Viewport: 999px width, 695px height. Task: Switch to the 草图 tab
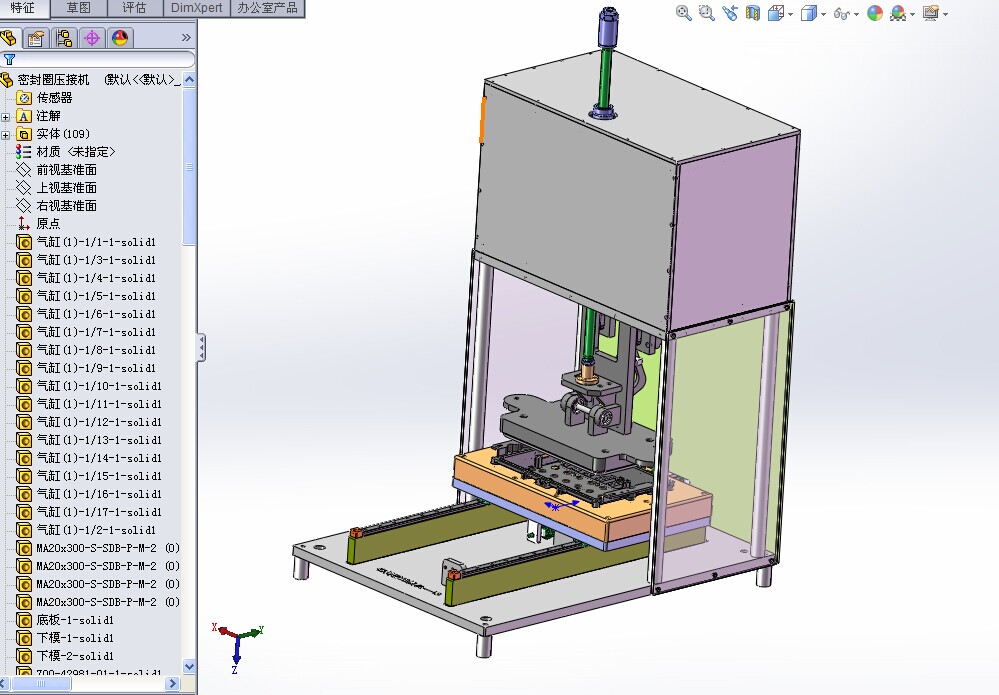[x=79, y=8]
